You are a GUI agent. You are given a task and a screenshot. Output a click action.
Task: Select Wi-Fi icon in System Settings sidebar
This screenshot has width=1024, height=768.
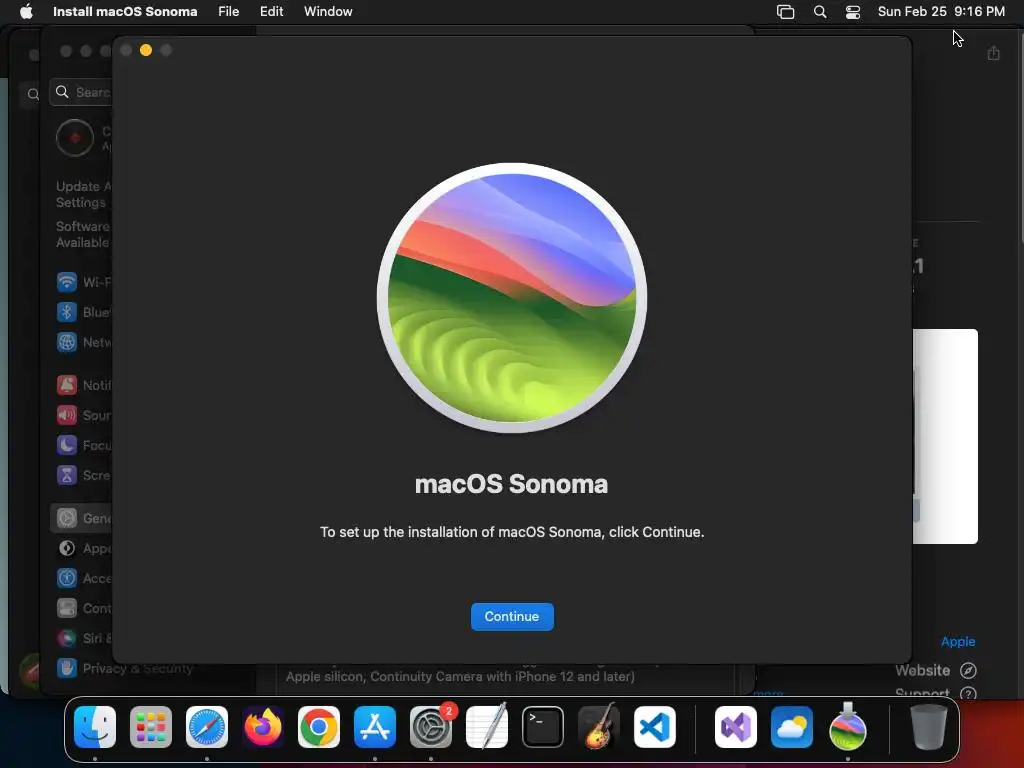67,282
